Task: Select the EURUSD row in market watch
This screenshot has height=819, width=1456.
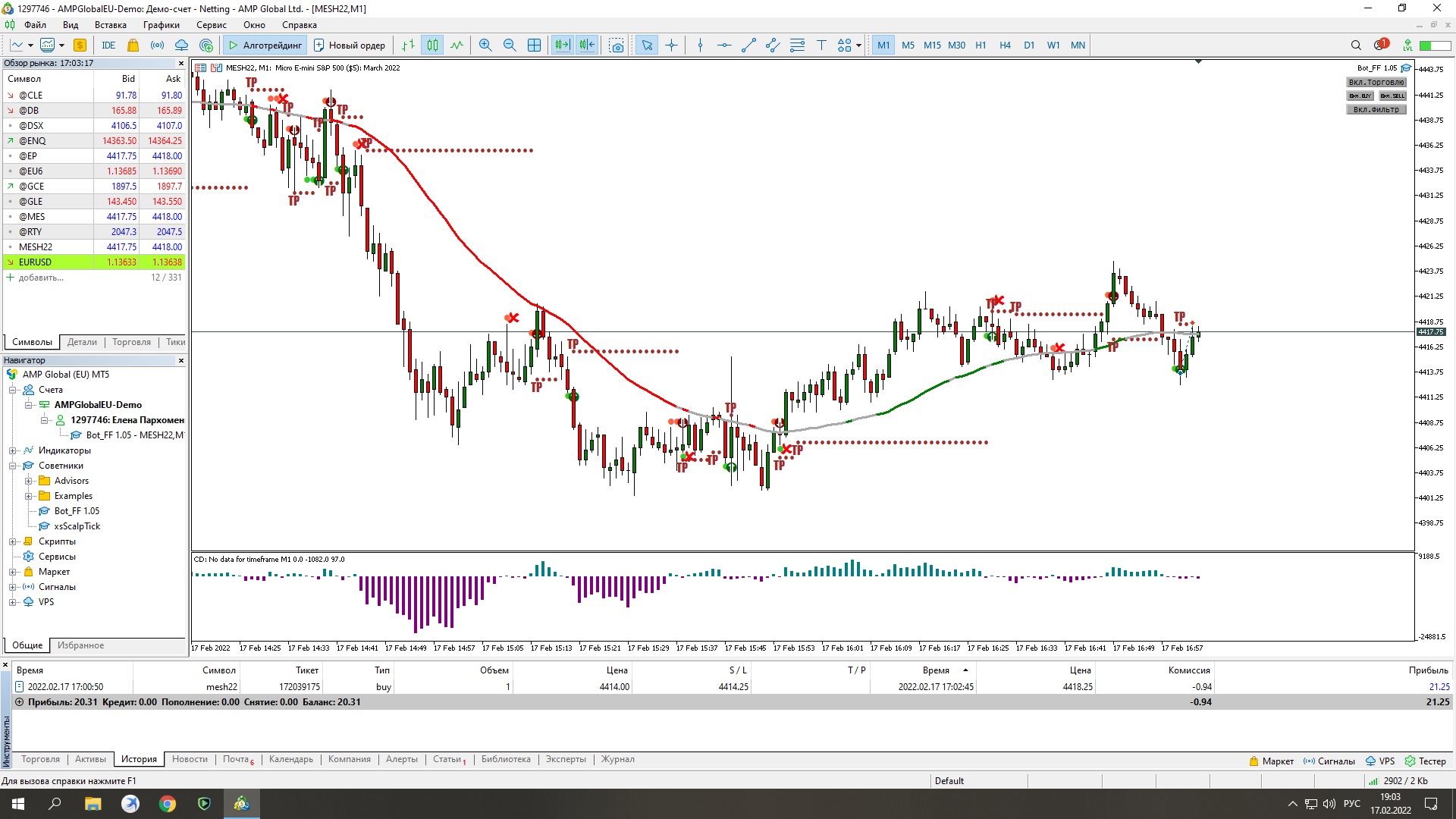Action: pyautogui.click(x=36, y=262)
